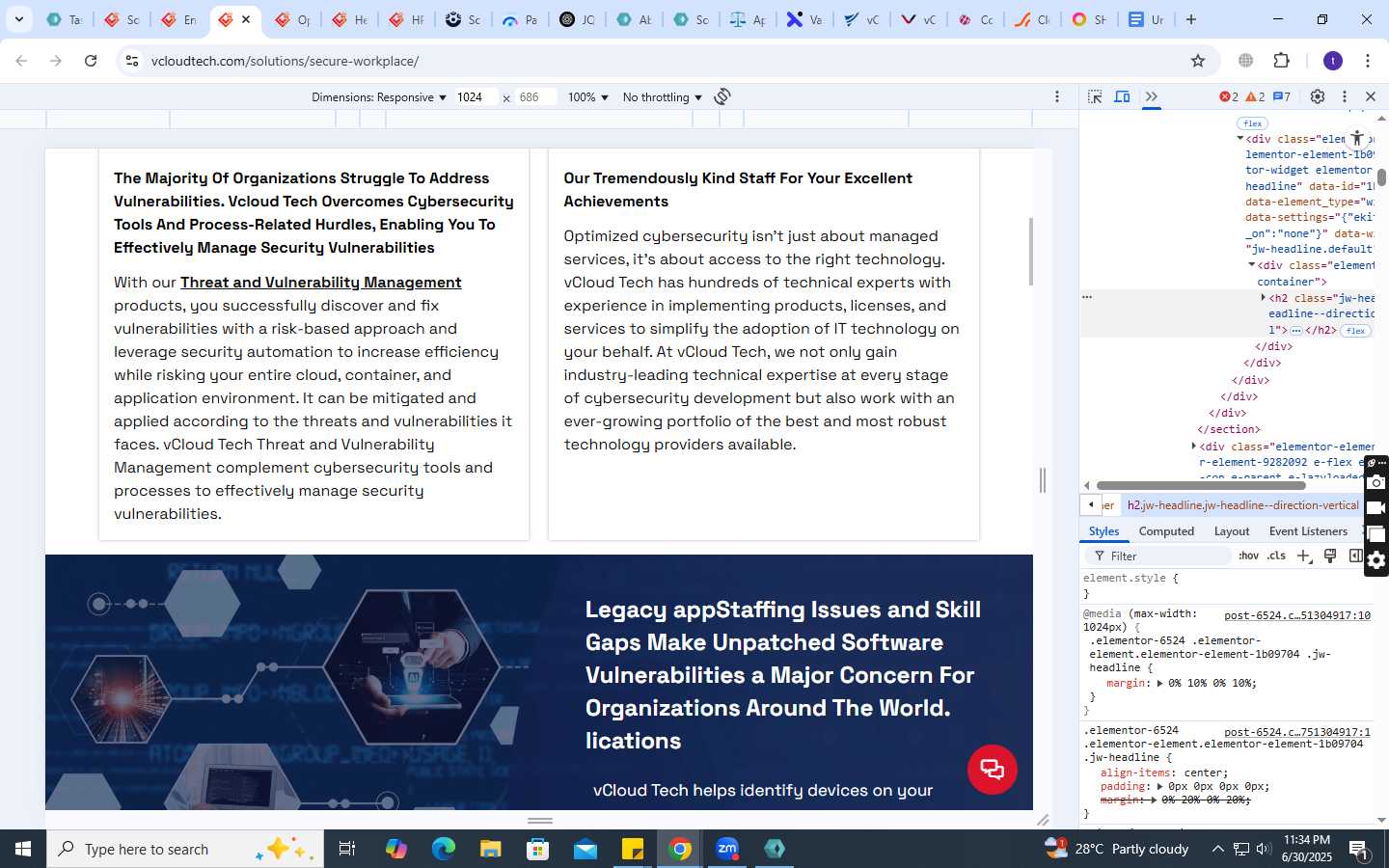Open the 7 issues indicator

coord(1282,96)
